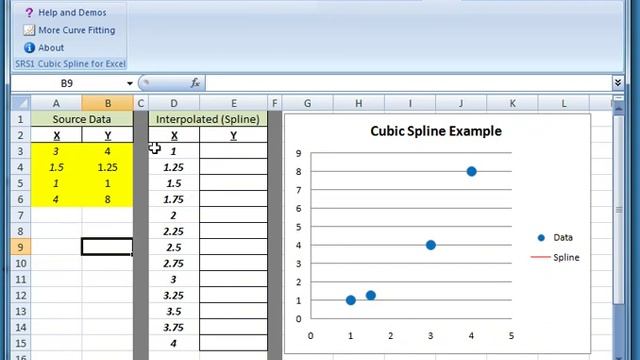Select interpolated X cell 3.75
The image size is (640, 360).
[174, 327]
